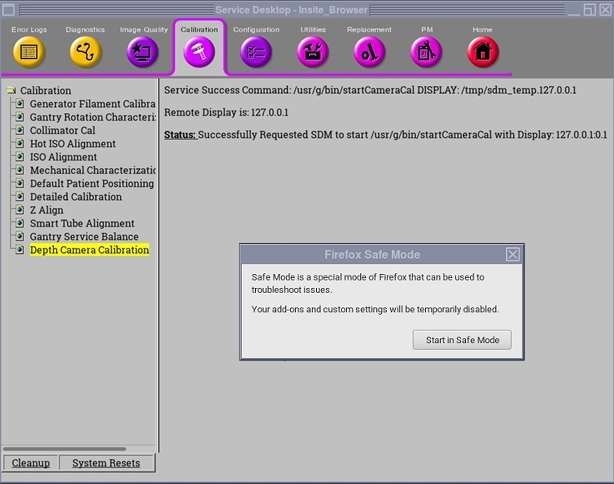Open the Replacement icon

(369, 51)
